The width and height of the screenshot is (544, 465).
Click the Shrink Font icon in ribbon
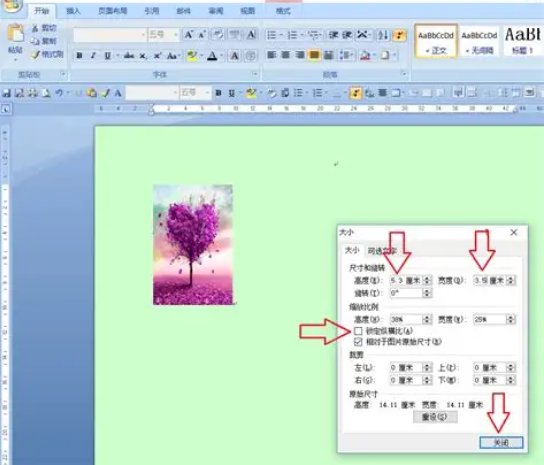[202, 35]
